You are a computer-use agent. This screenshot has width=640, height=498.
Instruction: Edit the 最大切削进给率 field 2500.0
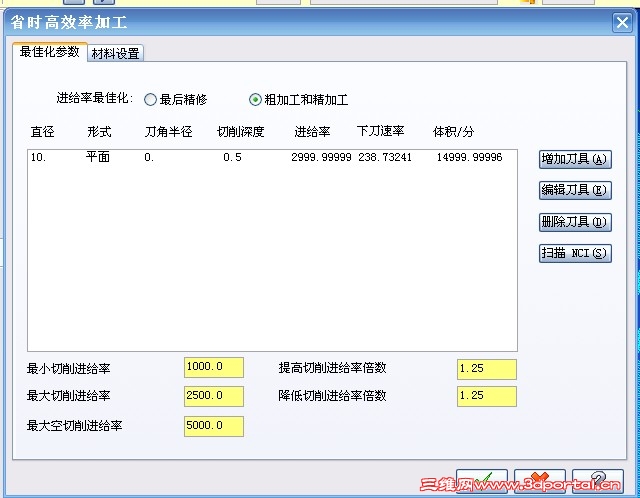[214, 396]
